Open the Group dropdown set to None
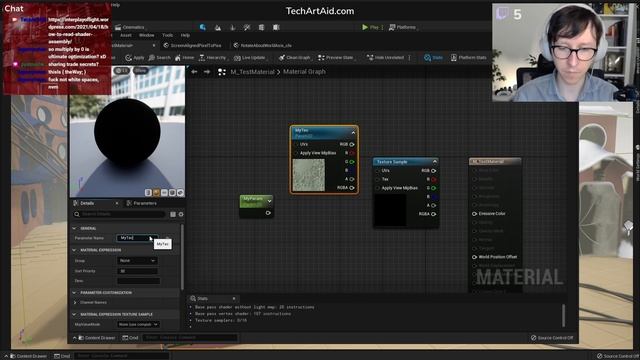Image resolution: width=640 pixels, height=360 pixels. coord(137,260)
